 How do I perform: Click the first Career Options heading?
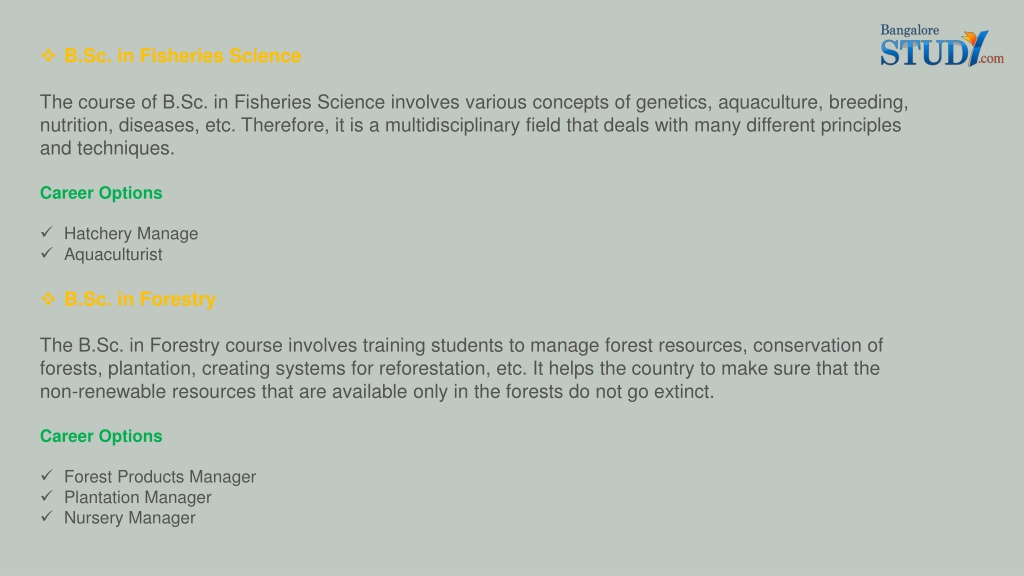click(x=101, y=193)
